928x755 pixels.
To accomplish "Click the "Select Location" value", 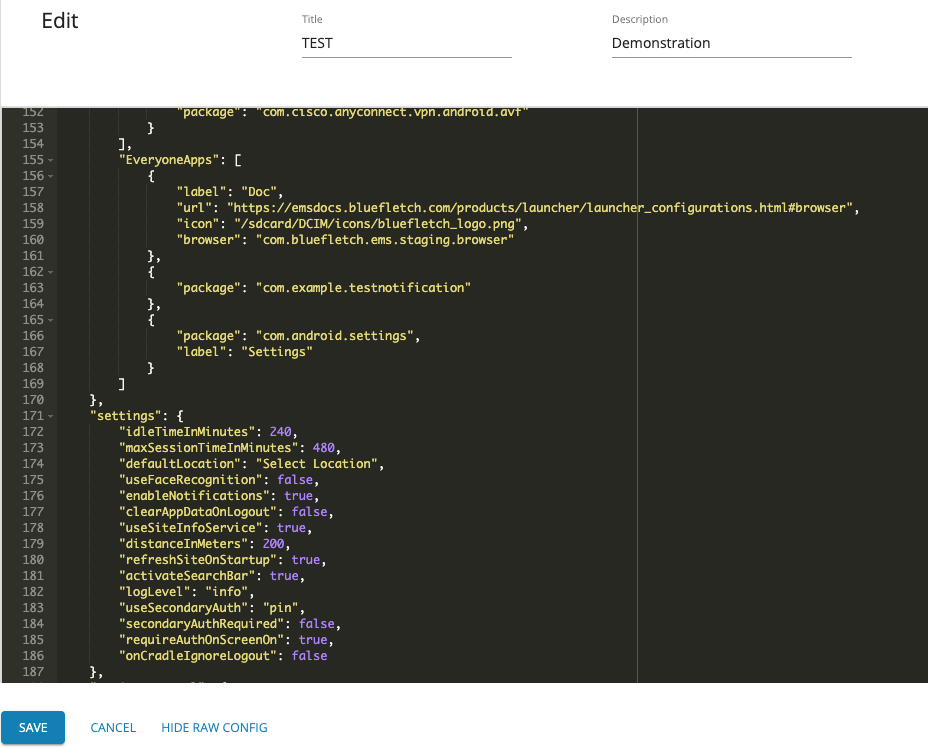I will pos(317,463).
